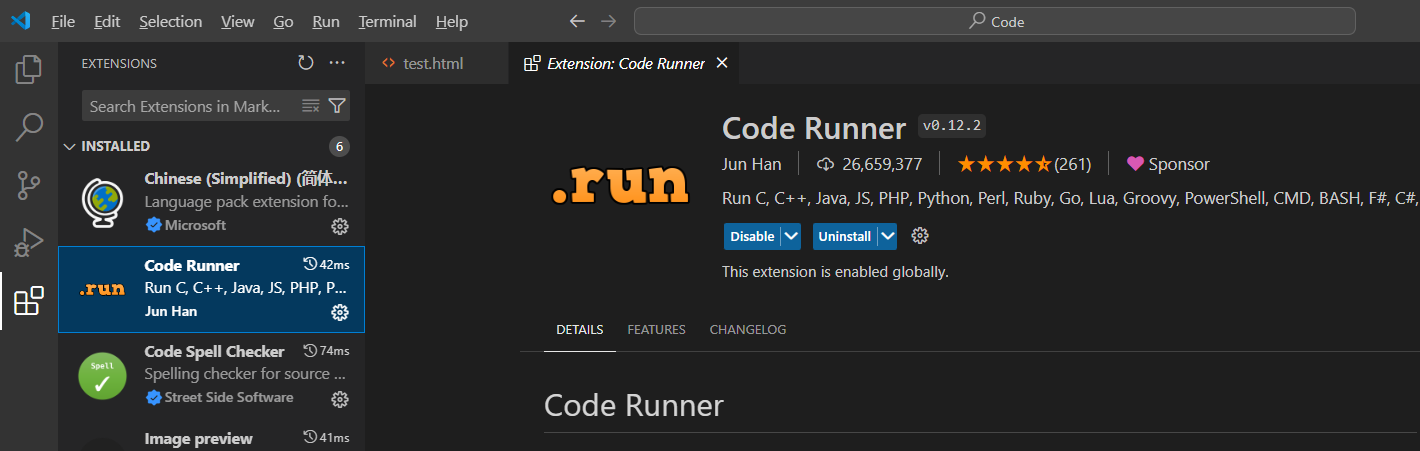Image resolution: width=1420 pixels, height=451 pixels.
Task: Open the Terminal menu
Action: coord(387,21)
